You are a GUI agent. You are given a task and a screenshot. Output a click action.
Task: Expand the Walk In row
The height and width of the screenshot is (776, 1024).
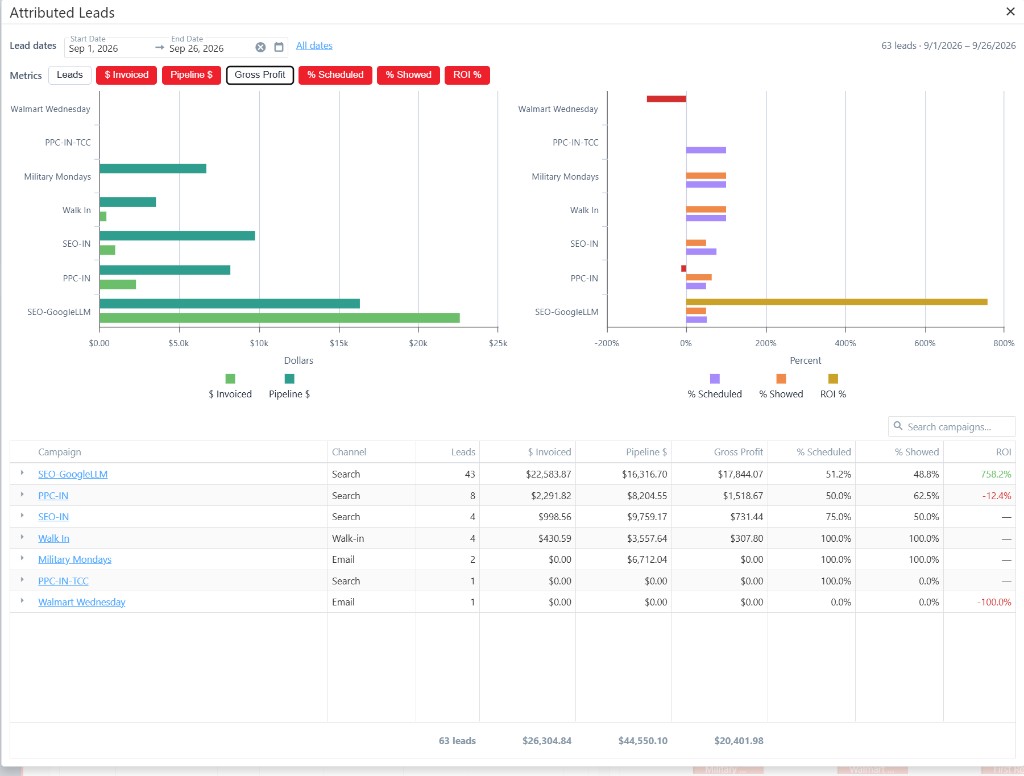tap(22, 537)
